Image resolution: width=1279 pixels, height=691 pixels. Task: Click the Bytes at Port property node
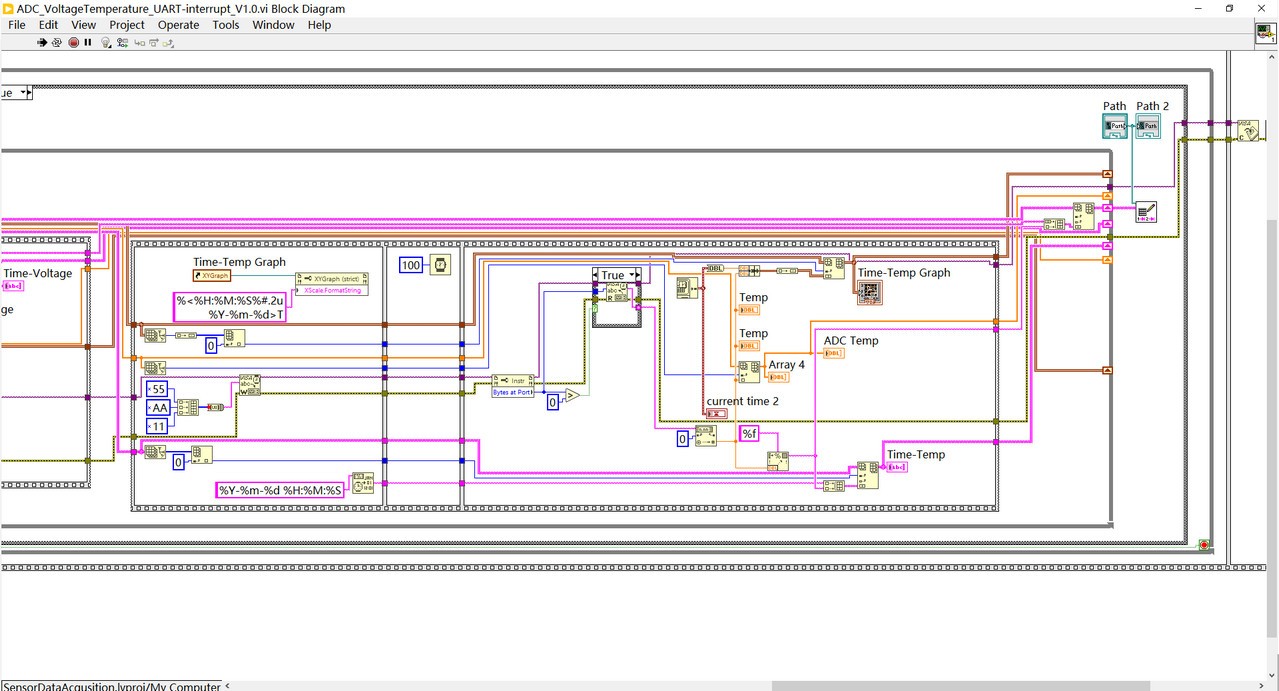(514, 387)
